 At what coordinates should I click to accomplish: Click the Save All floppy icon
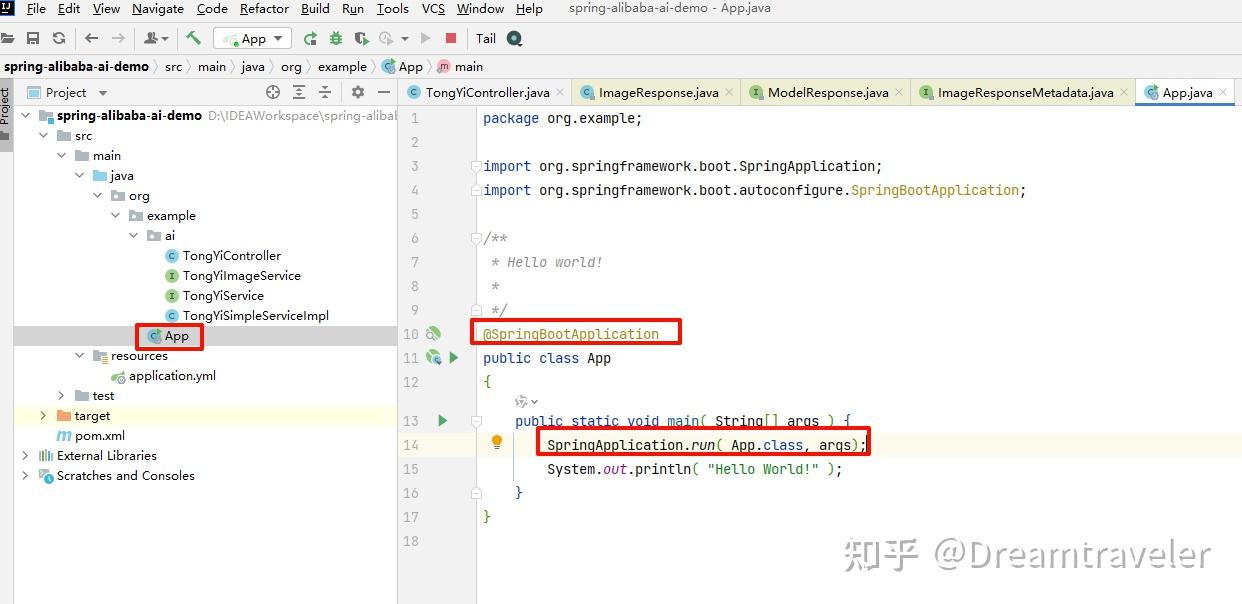[x=33, y=38]
